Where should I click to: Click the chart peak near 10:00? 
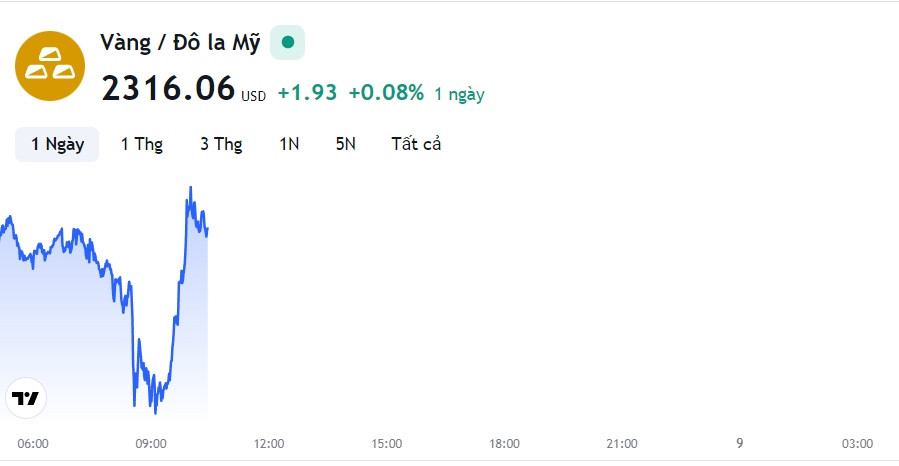click(x=190, y=187)
